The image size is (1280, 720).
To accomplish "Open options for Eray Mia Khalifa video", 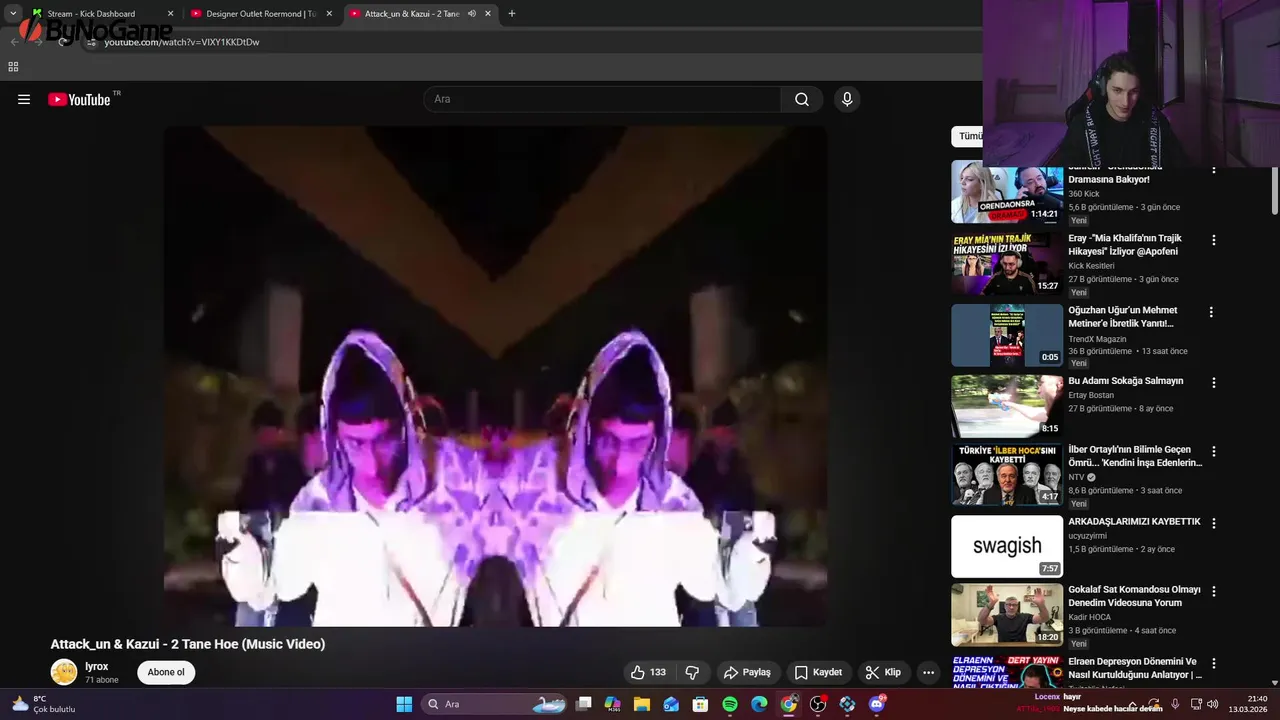I will 1214,240.
